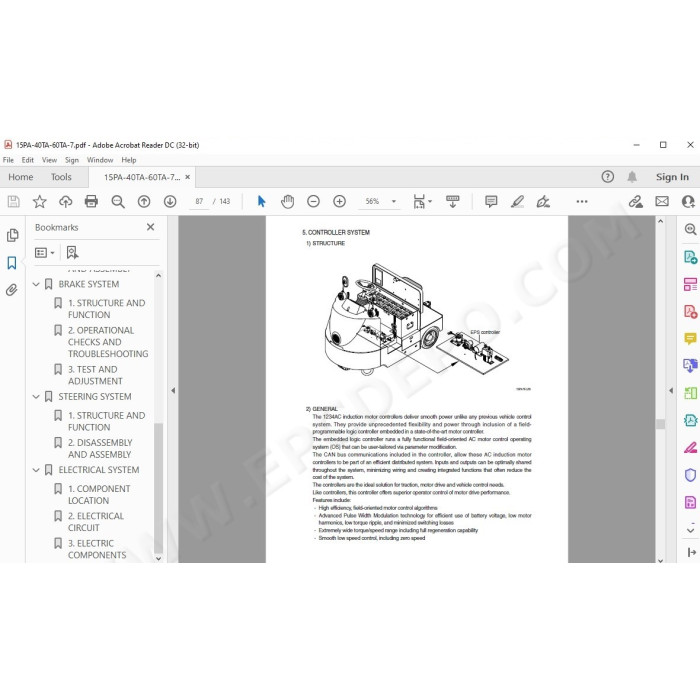Viewport: 700px width, 700px height.
Task: Click the scrolling mode keyboard icon
Action: pyautogui.click(x=453, y=202)
